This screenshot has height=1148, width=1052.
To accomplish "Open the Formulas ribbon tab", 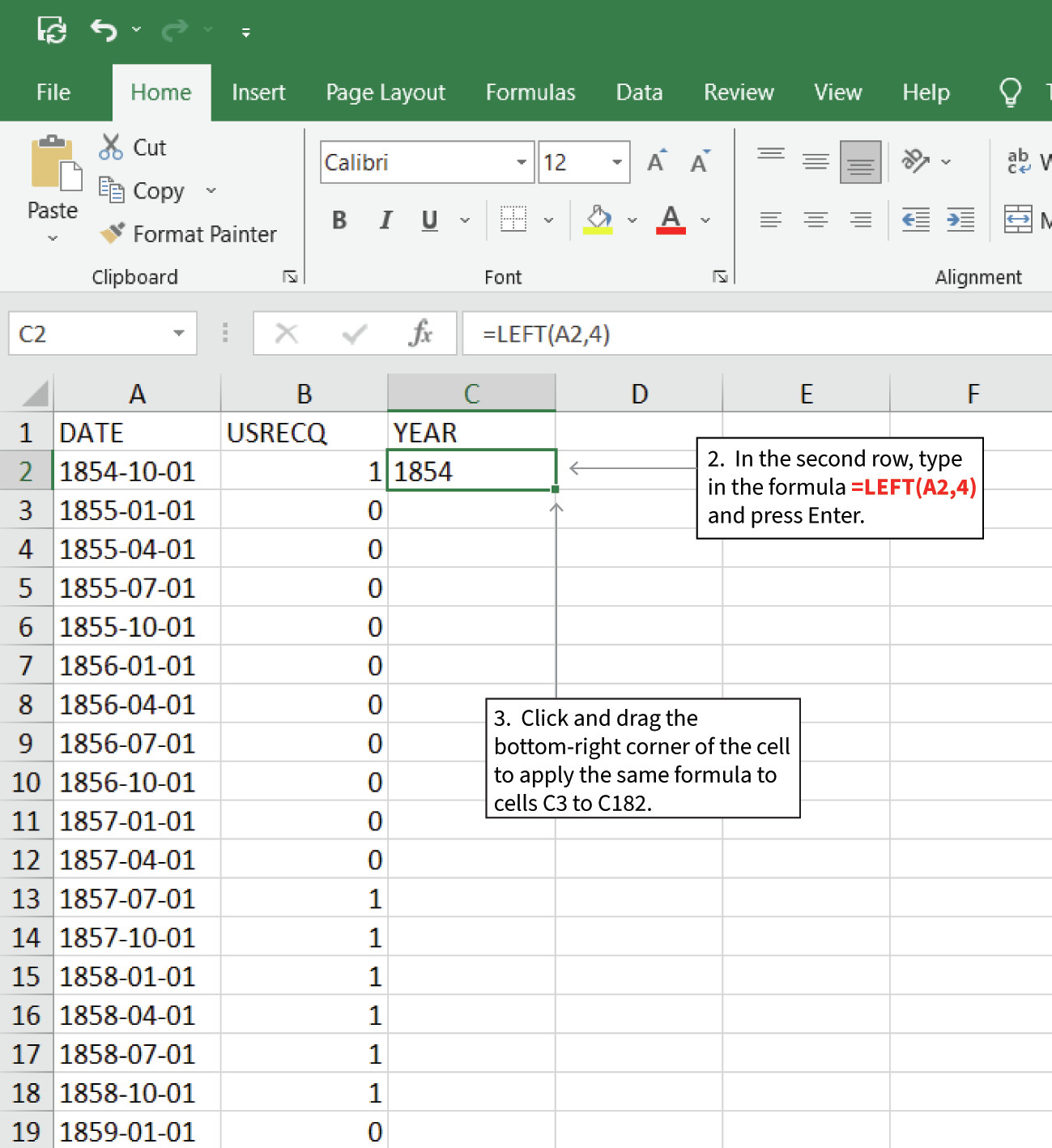I will [530, 92].
